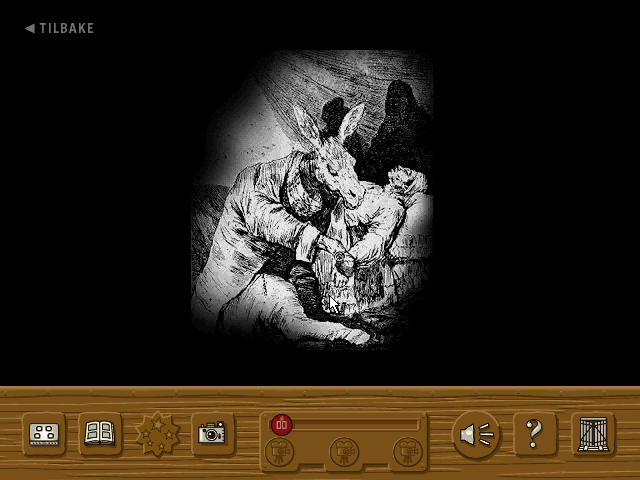Click the loudspeaker sound icon

[x=476, y=434]
